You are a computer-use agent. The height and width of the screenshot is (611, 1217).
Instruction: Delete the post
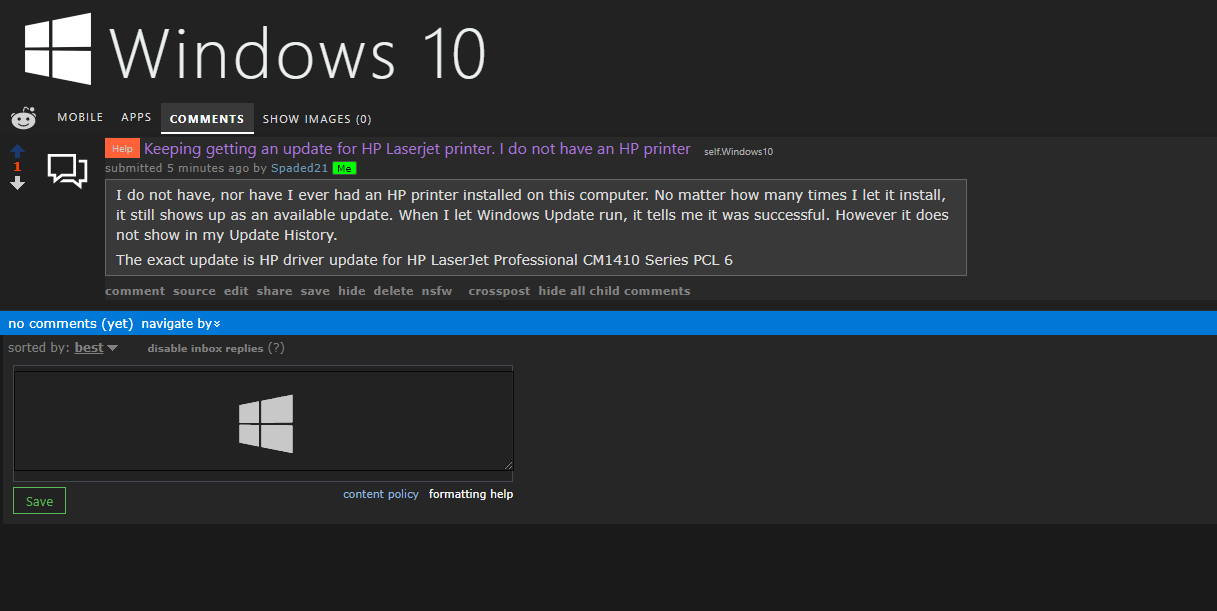click(393, 291)
